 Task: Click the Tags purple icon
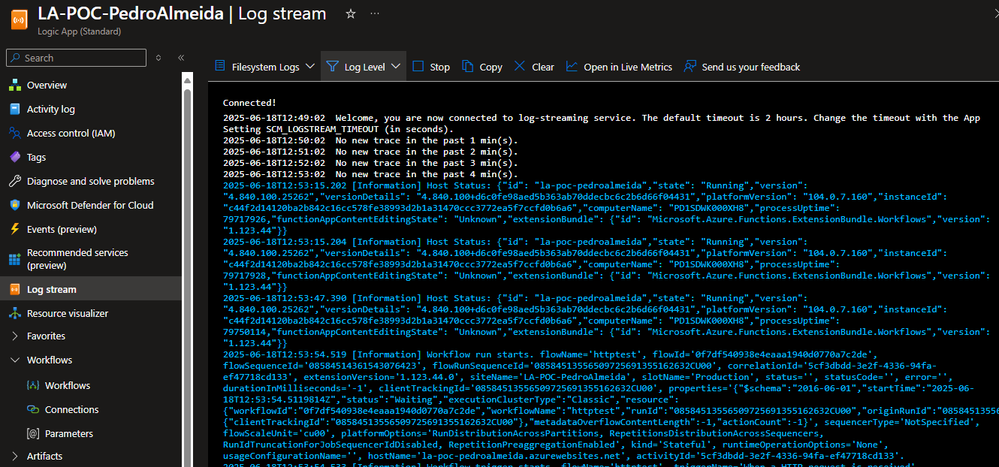tap(15, 157)
